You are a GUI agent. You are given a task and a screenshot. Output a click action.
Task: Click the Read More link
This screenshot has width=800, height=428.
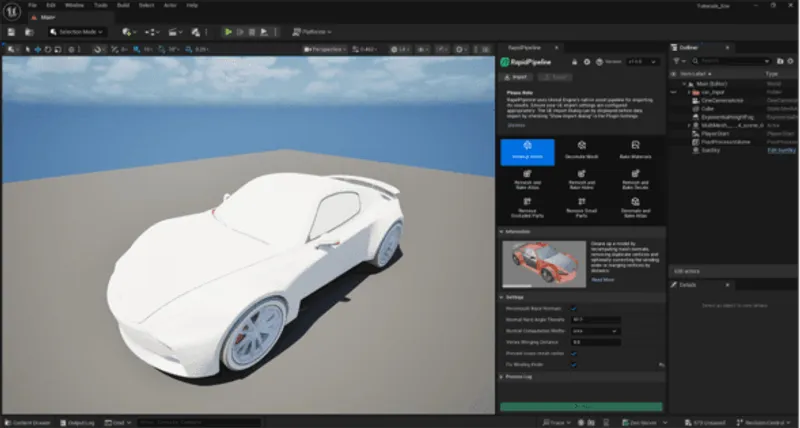(x=603, y=280)
